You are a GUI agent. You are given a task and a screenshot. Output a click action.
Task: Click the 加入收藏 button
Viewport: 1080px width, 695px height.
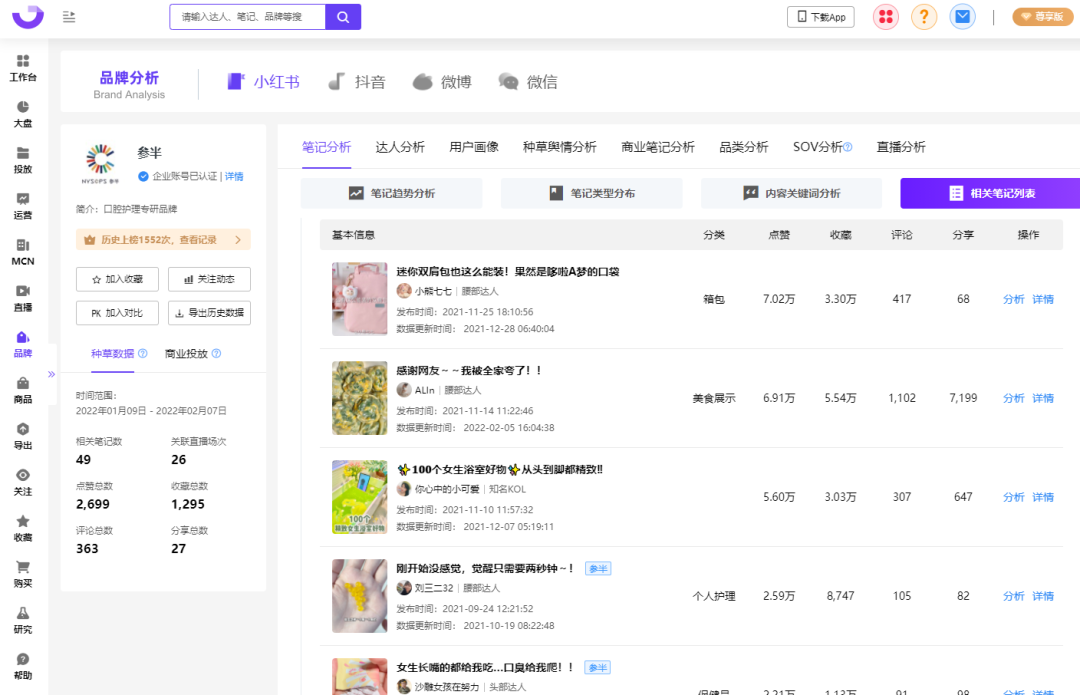click(x=117, y=279)
